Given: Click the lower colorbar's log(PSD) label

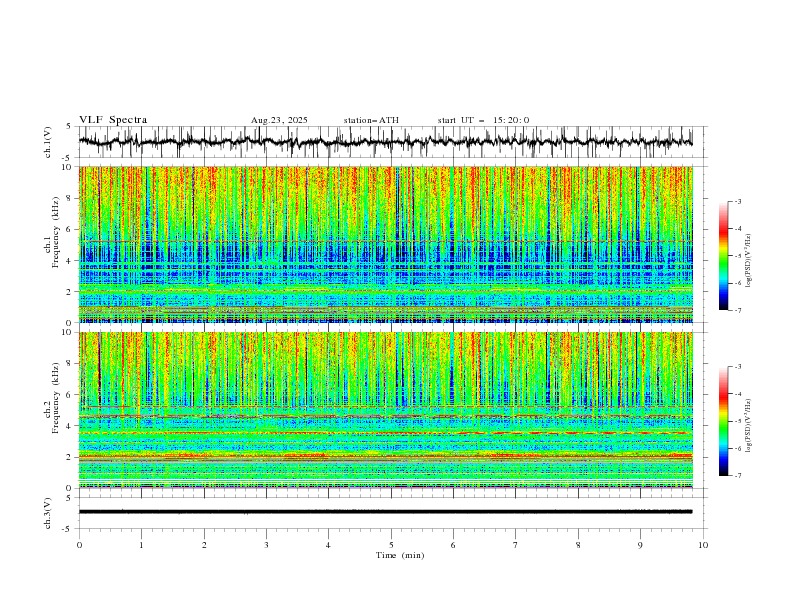Looking at the screenshot, I should coord(748,426).
